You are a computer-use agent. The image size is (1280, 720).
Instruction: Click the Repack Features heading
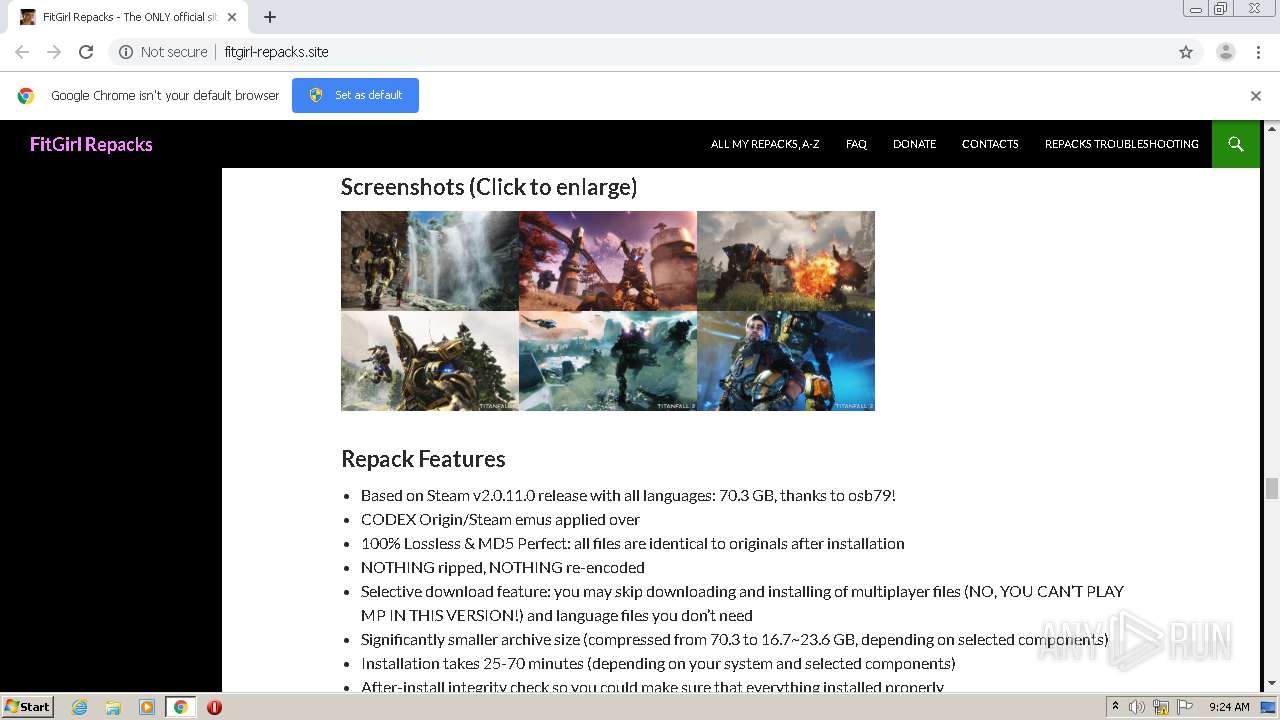coord(423,459)
